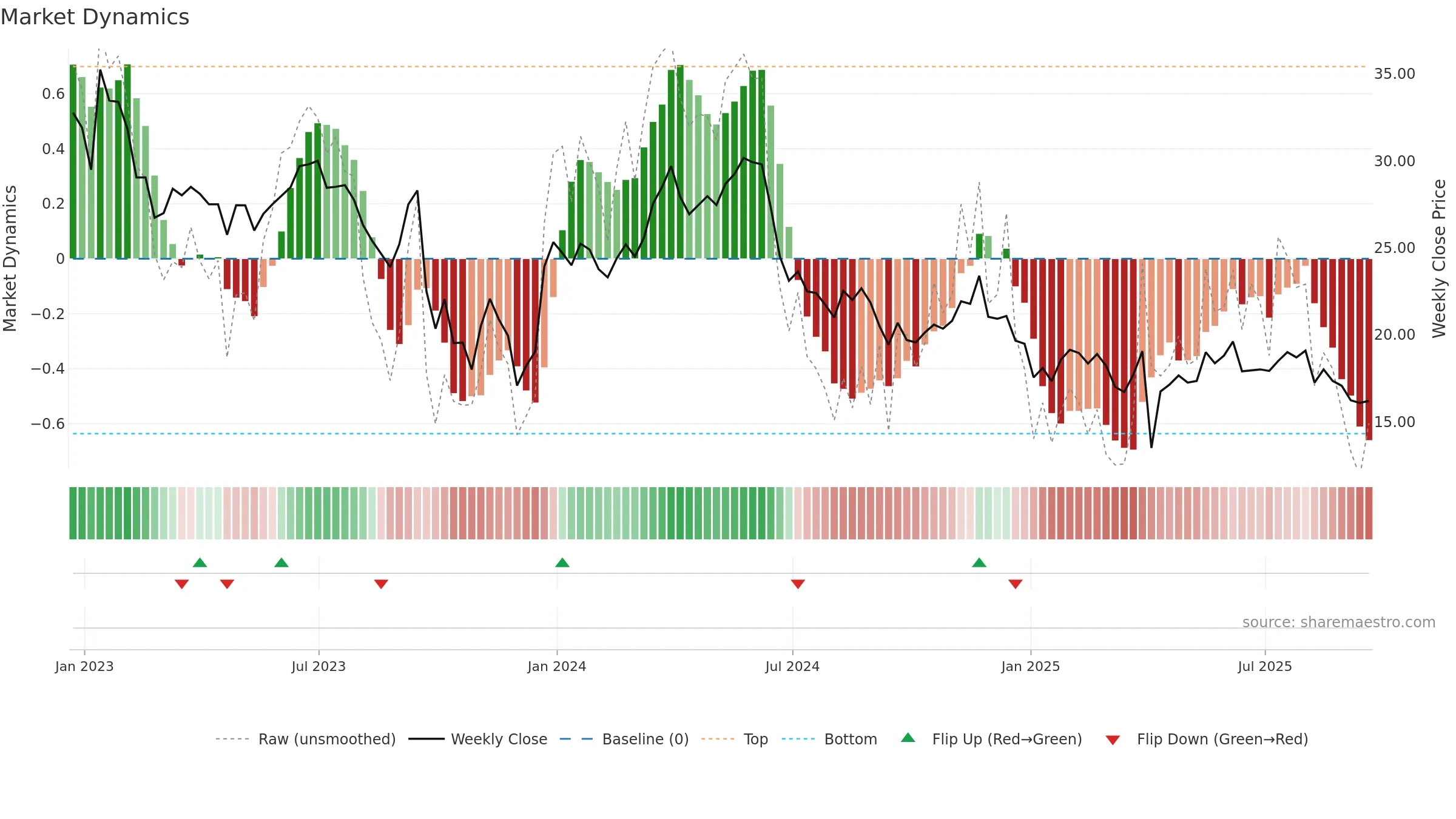Click the last cell of the heatmap strip
1456x819 pixels.
point(1369,513)
